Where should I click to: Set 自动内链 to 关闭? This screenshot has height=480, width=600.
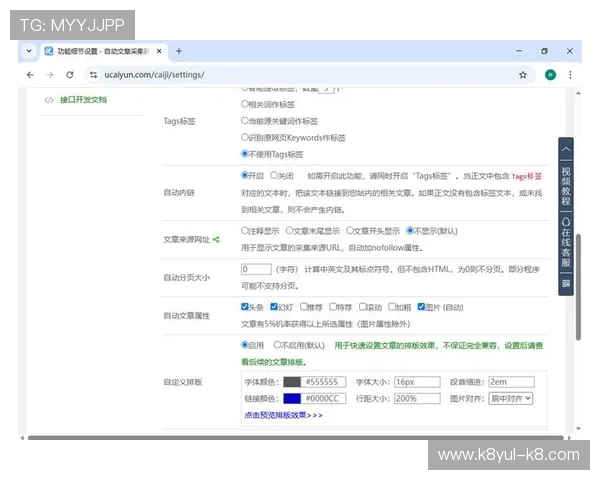click(x=274, y=175)
